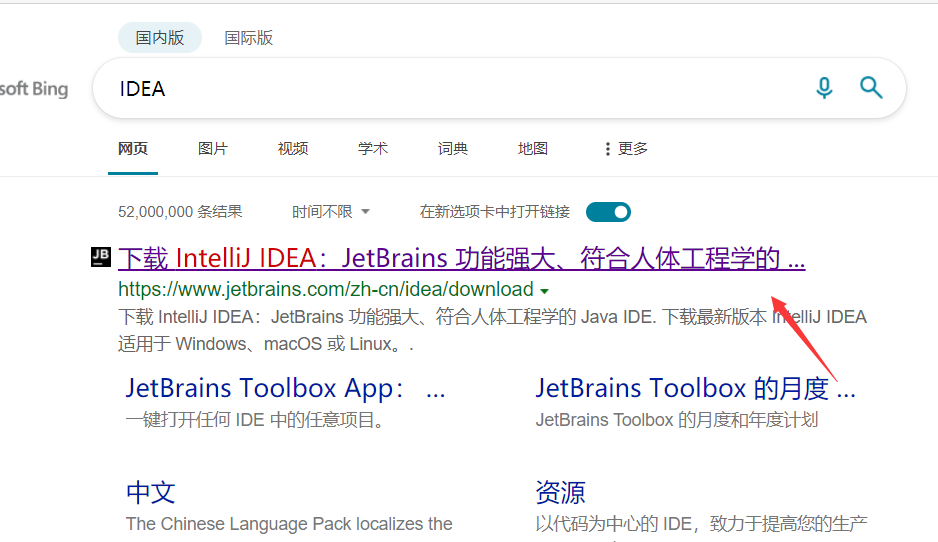This screenshot has width=938, height=542.
Task: Click the 在新选项卡中打开链接 label
Action: click(495, 212)
